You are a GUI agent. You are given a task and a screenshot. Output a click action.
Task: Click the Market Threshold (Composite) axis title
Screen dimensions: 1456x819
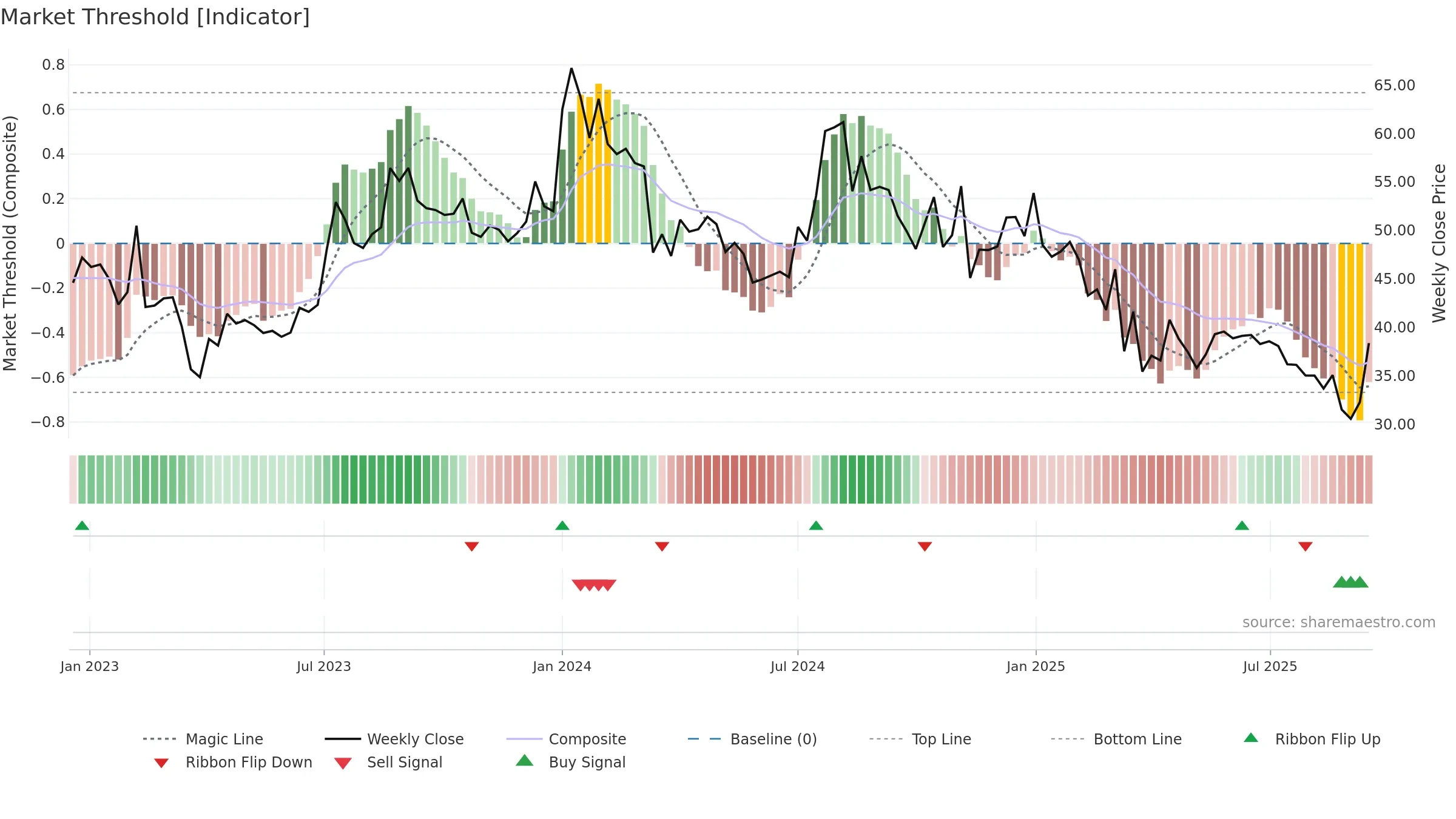[x=10, y=243]
